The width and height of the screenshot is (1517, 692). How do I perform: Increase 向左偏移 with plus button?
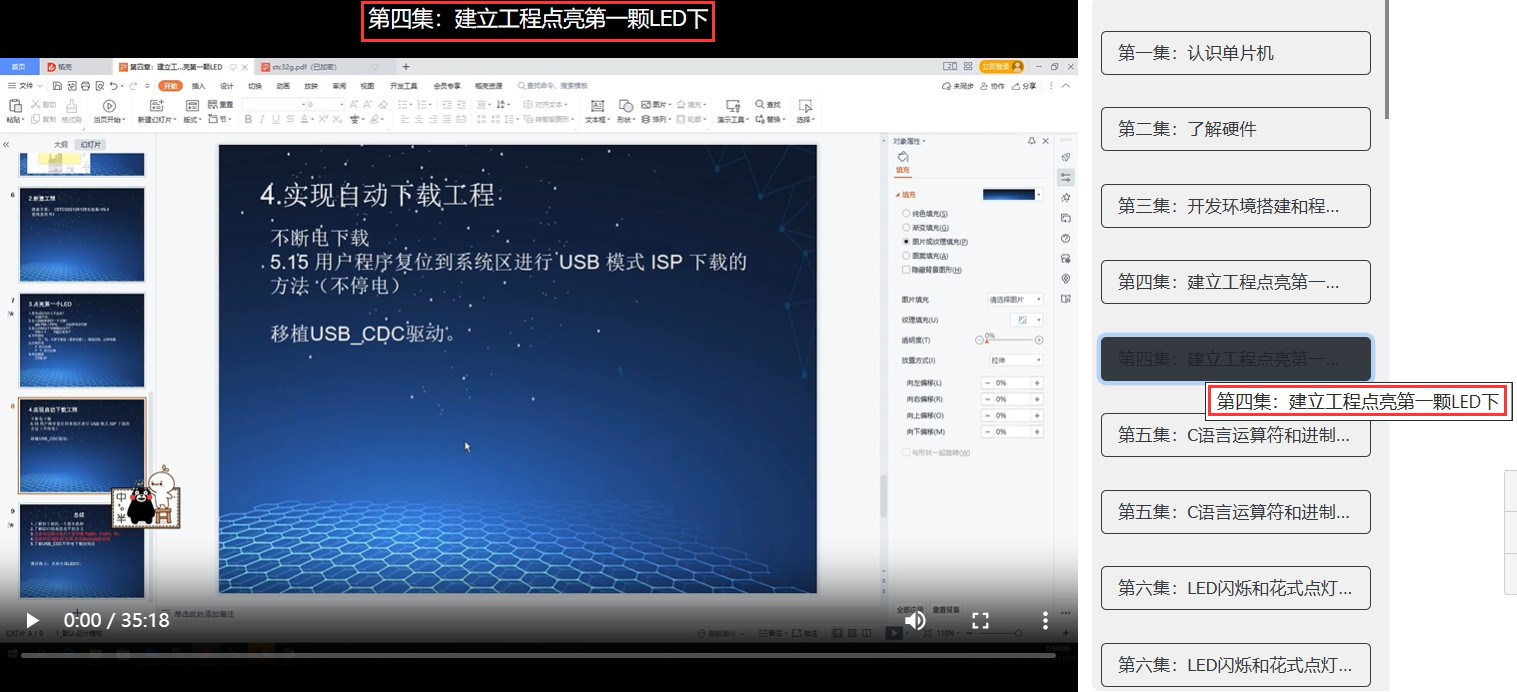(x=1037, y=383)
